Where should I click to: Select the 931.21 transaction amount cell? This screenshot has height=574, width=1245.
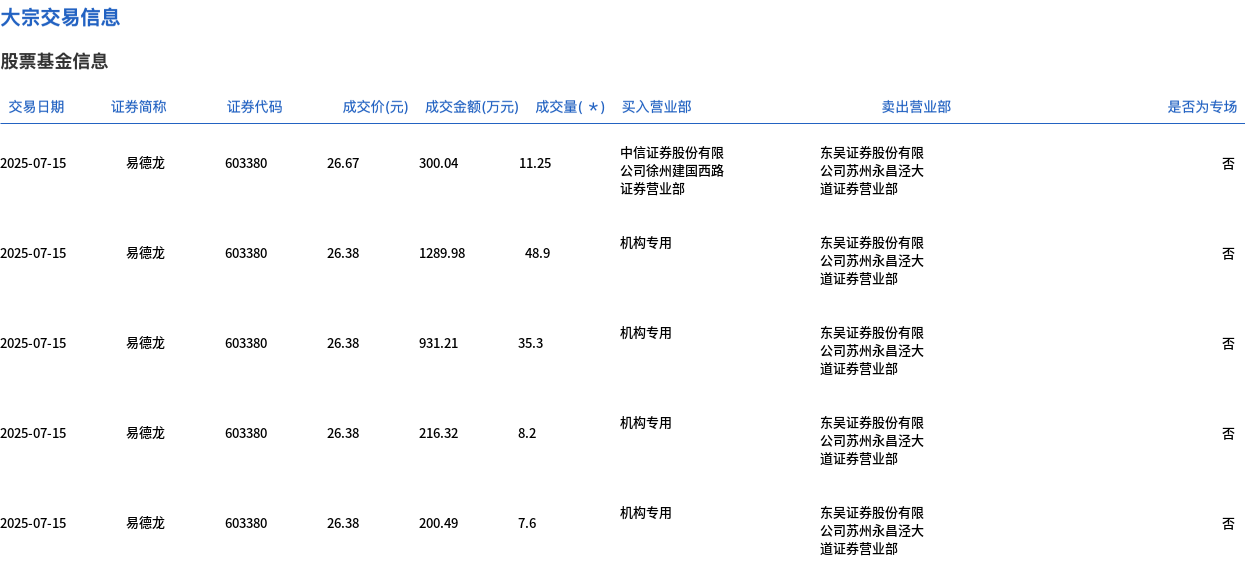pyautogui.click(x=438, y=343)
